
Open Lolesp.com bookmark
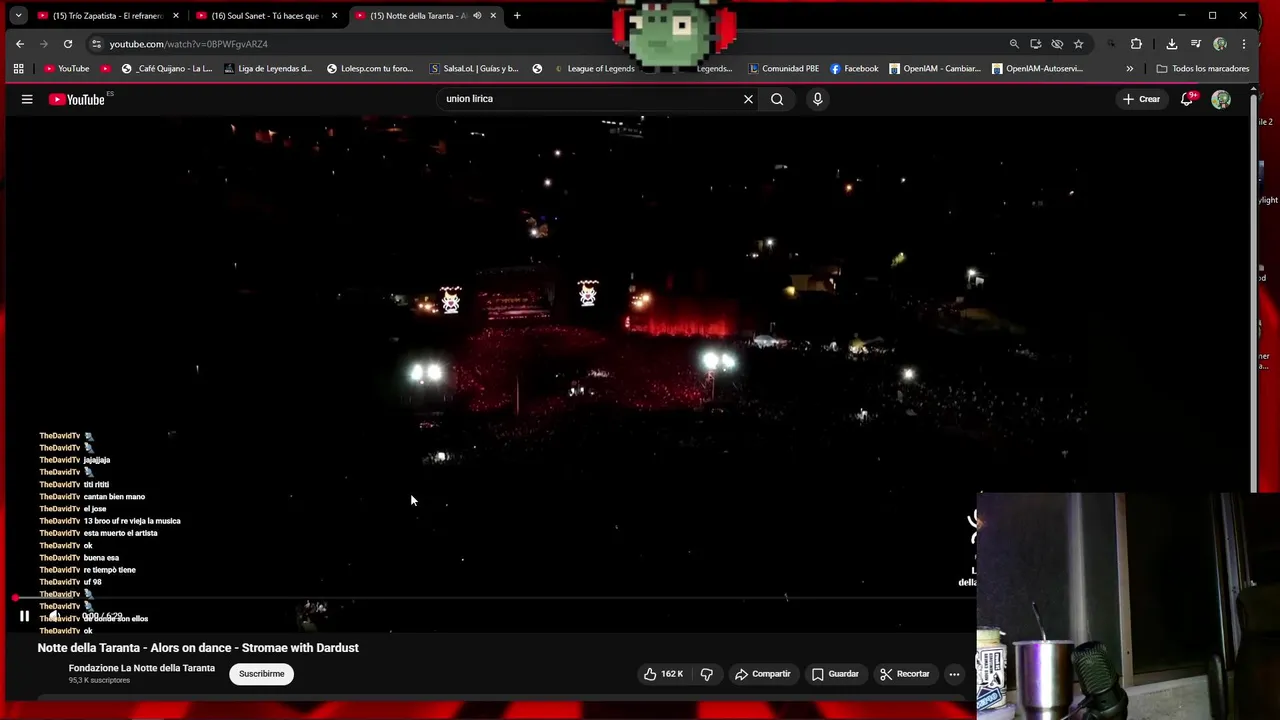click(369, 69)
